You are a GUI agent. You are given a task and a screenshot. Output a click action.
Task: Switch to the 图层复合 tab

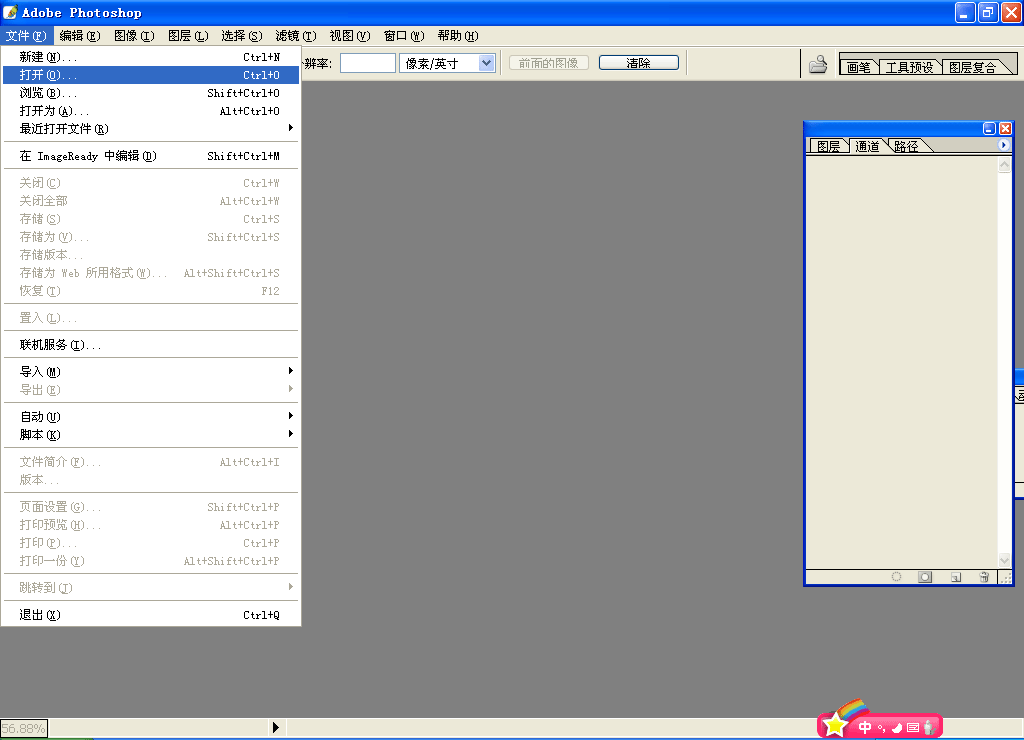pos(973,67)
